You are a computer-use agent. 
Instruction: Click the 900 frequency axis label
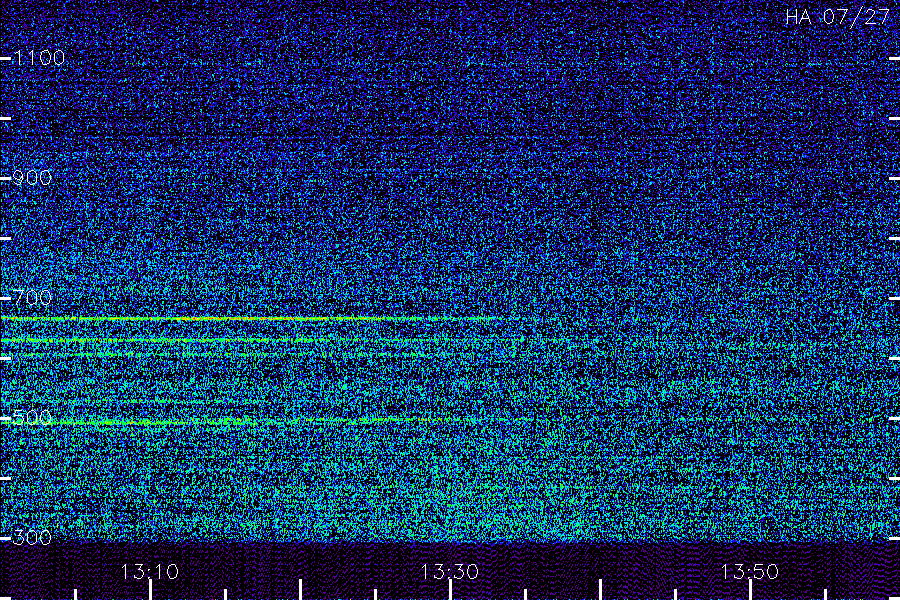32,178
